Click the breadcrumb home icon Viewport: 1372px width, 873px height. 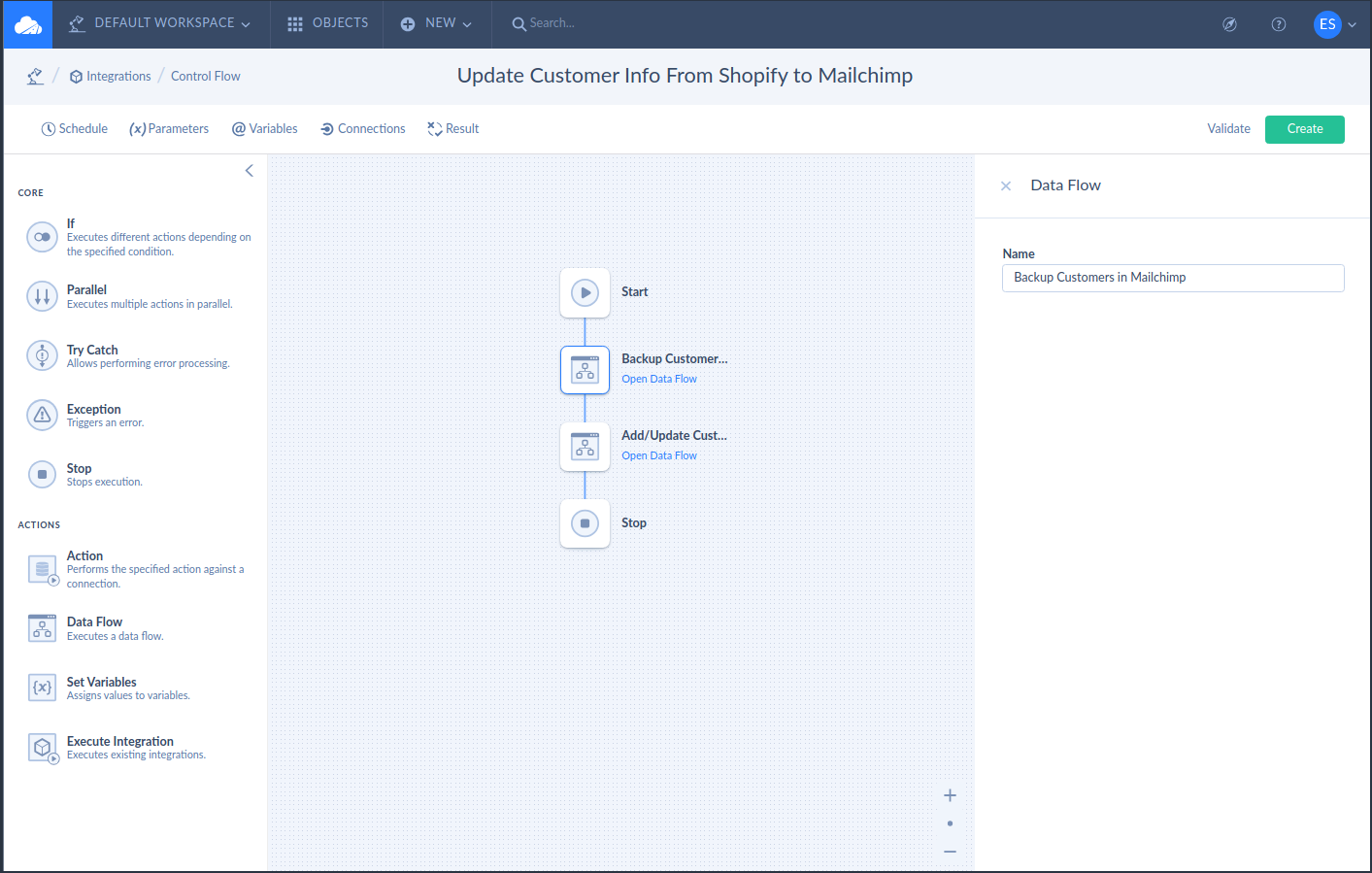click(35, 76)
